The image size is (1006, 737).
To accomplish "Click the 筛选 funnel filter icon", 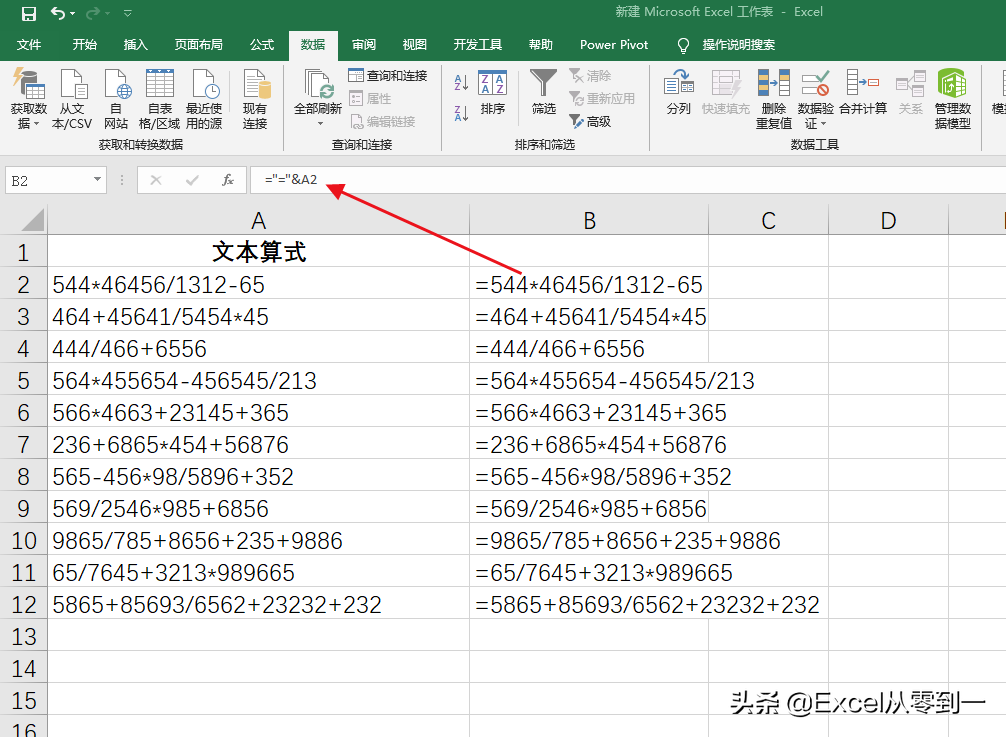I will click(x=543, y=85).
